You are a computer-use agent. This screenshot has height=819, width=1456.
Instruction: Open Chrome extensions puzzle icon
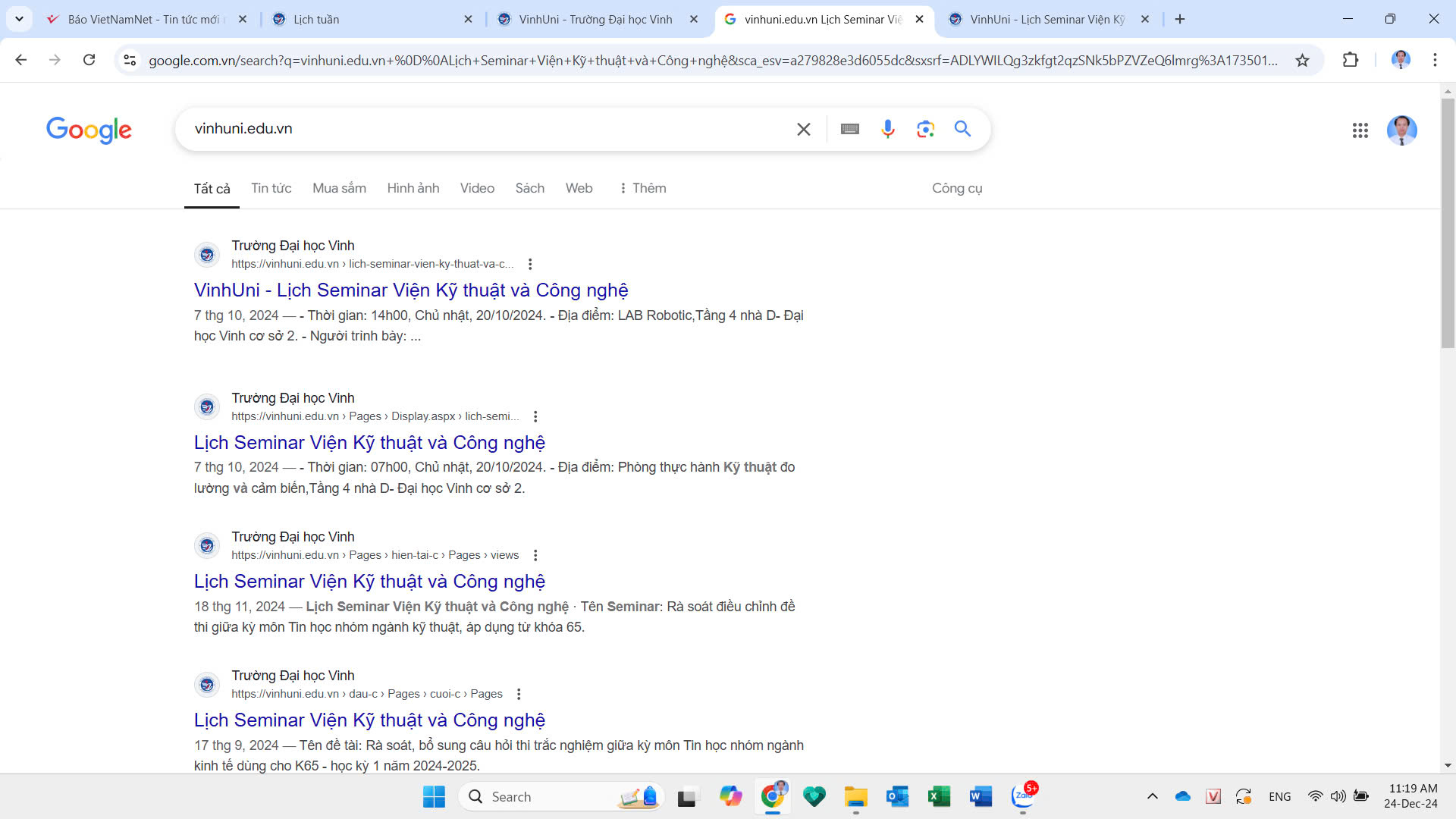click(x=1351, y=60)
